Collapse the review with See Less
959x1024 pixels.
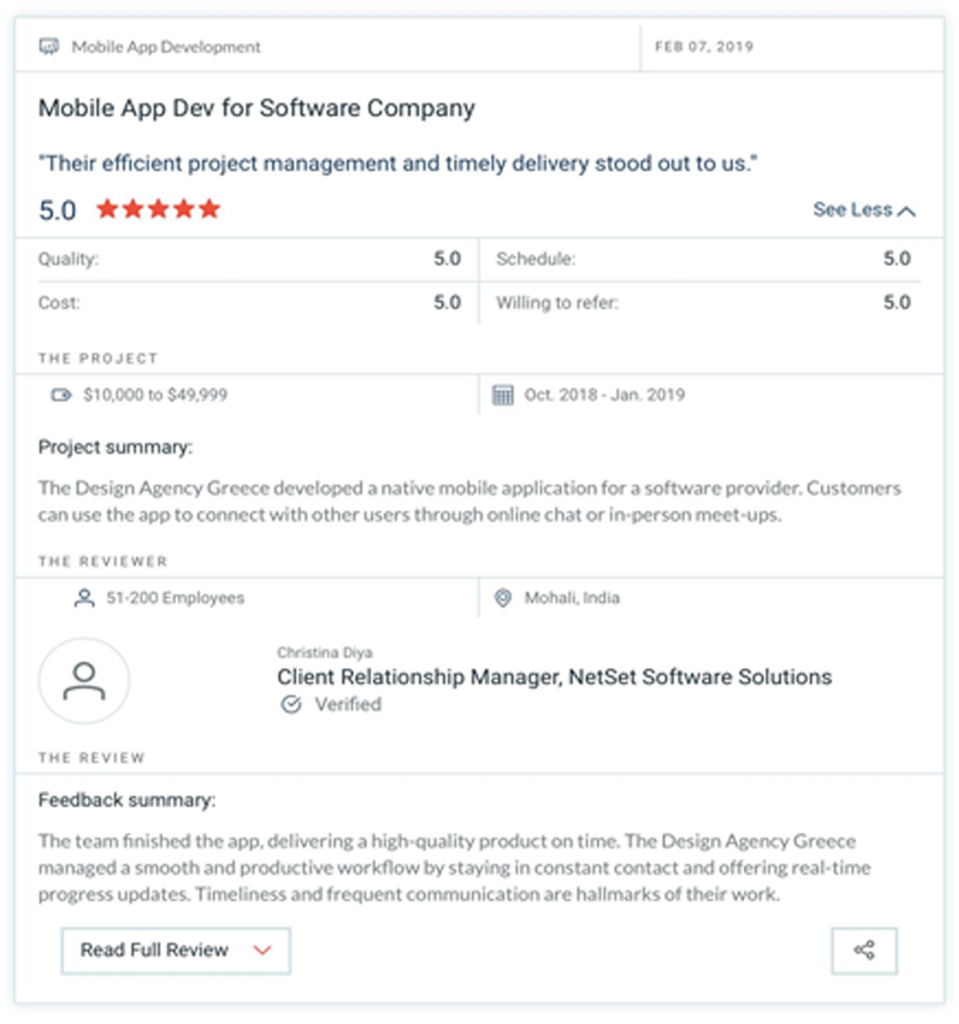[864, 210]
